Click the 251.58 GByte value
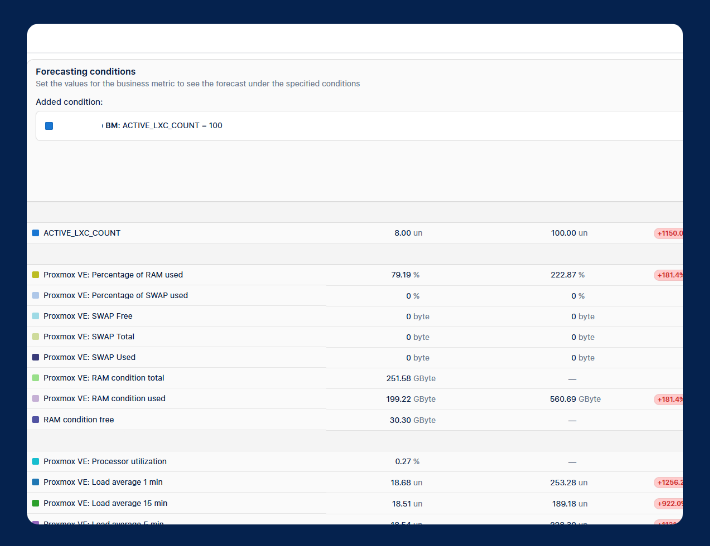The image size is (710, 546). coord(411,378)
